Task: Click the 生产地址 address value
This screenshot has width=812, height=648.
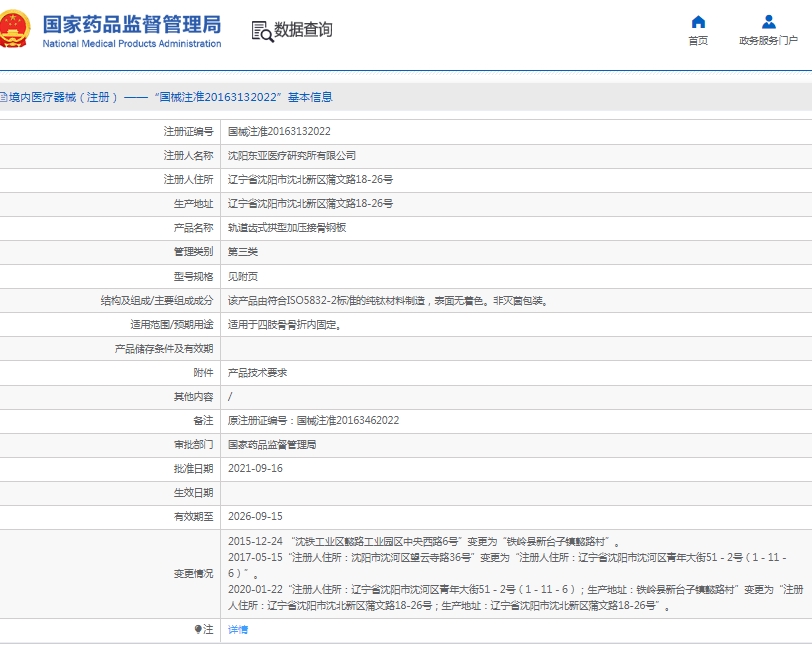Action: coord(310,204)
